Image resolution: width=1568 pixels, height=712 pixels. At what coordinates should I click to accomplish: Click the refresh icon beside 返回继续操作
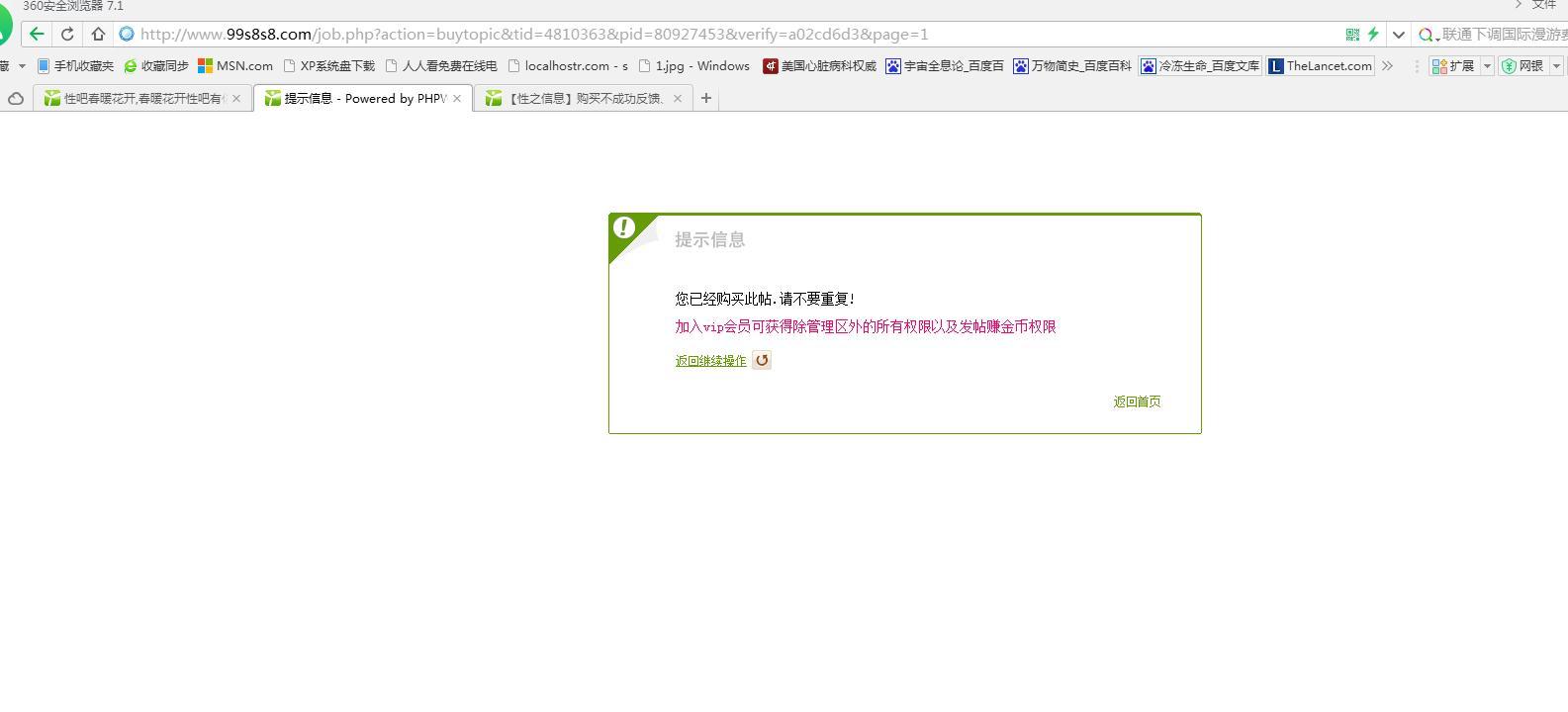tap(762, 360)
